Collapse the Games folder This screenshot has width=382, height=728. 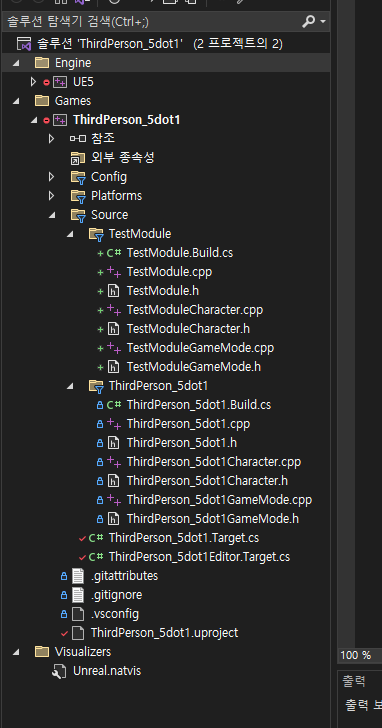(16, 101)
